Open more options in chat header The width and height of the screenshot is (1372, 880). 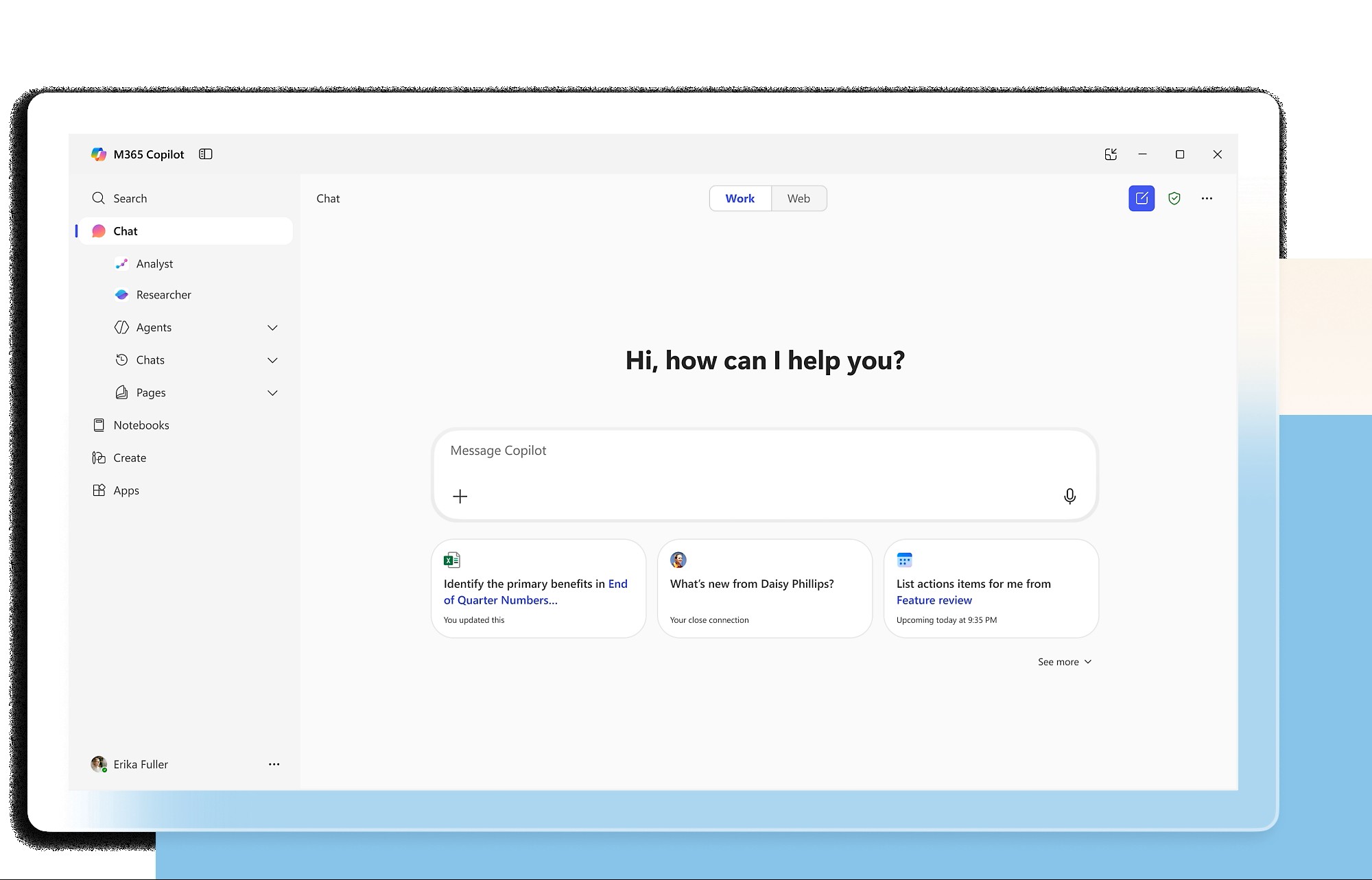1207,198
